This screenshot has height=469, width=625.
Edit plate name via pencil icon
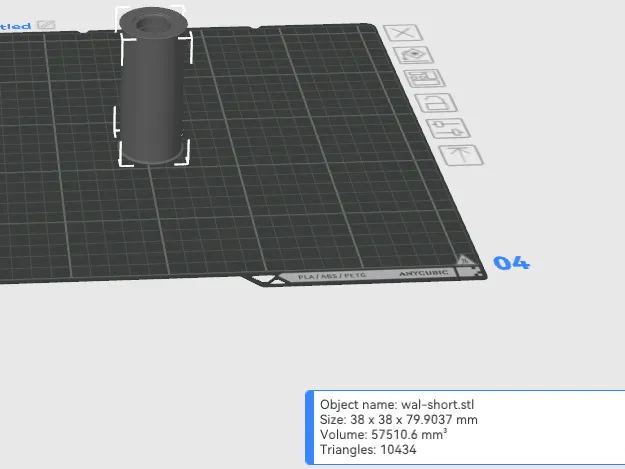coord(46,25)
